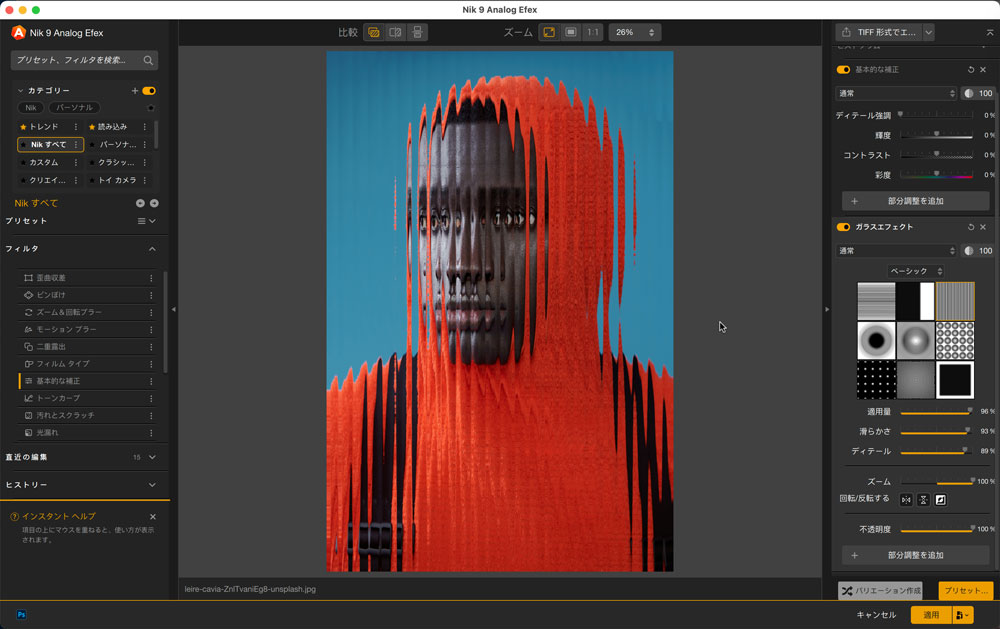The image size is (1000, 629).
Task: Select the トレンド category
Action: [44, 127]
